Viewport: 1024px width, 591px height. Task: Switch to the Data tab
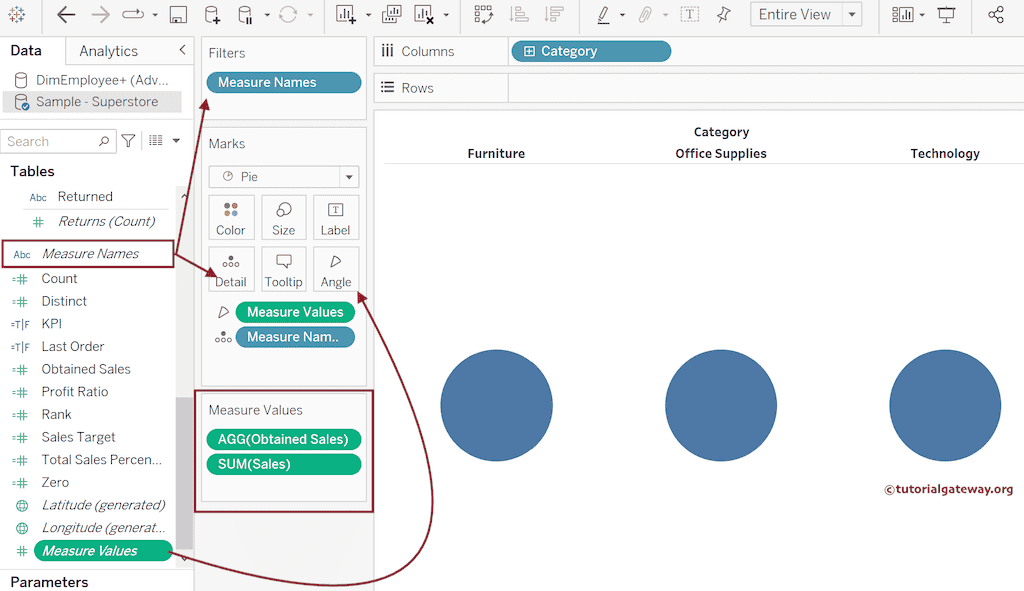coord(26,50)
